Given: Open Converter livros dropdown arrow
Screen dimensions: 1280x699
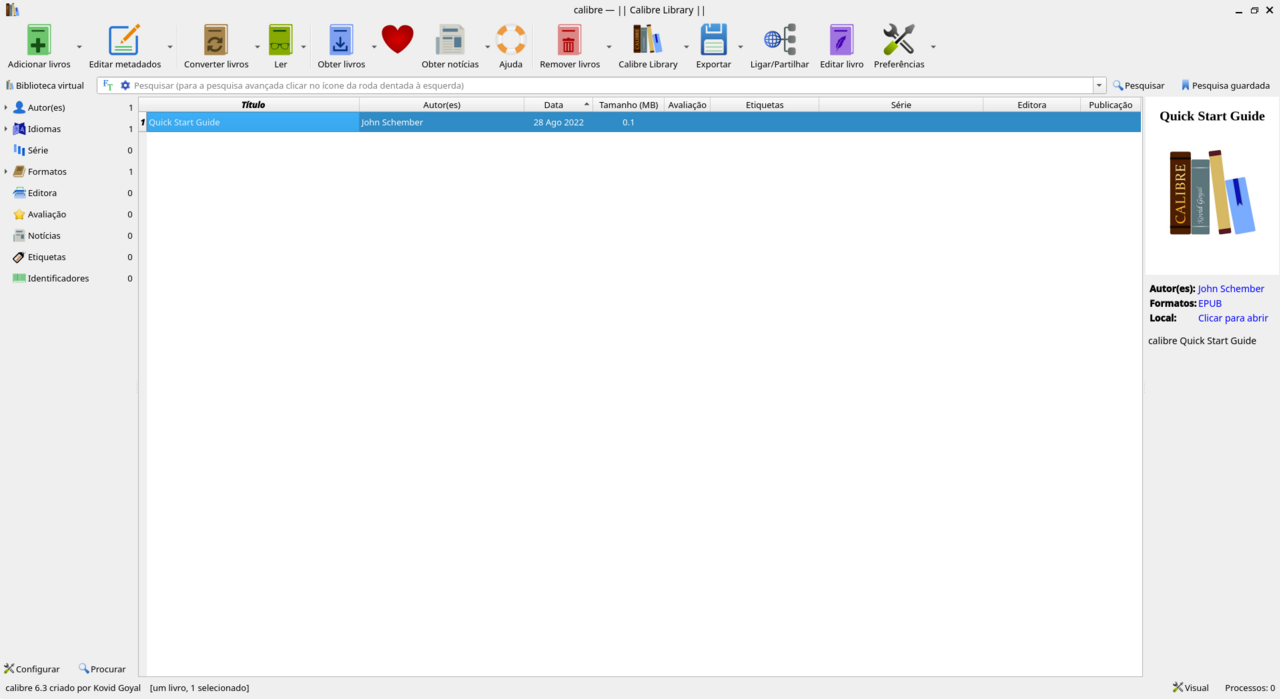Looking at the screenshot, I should 257,47.
